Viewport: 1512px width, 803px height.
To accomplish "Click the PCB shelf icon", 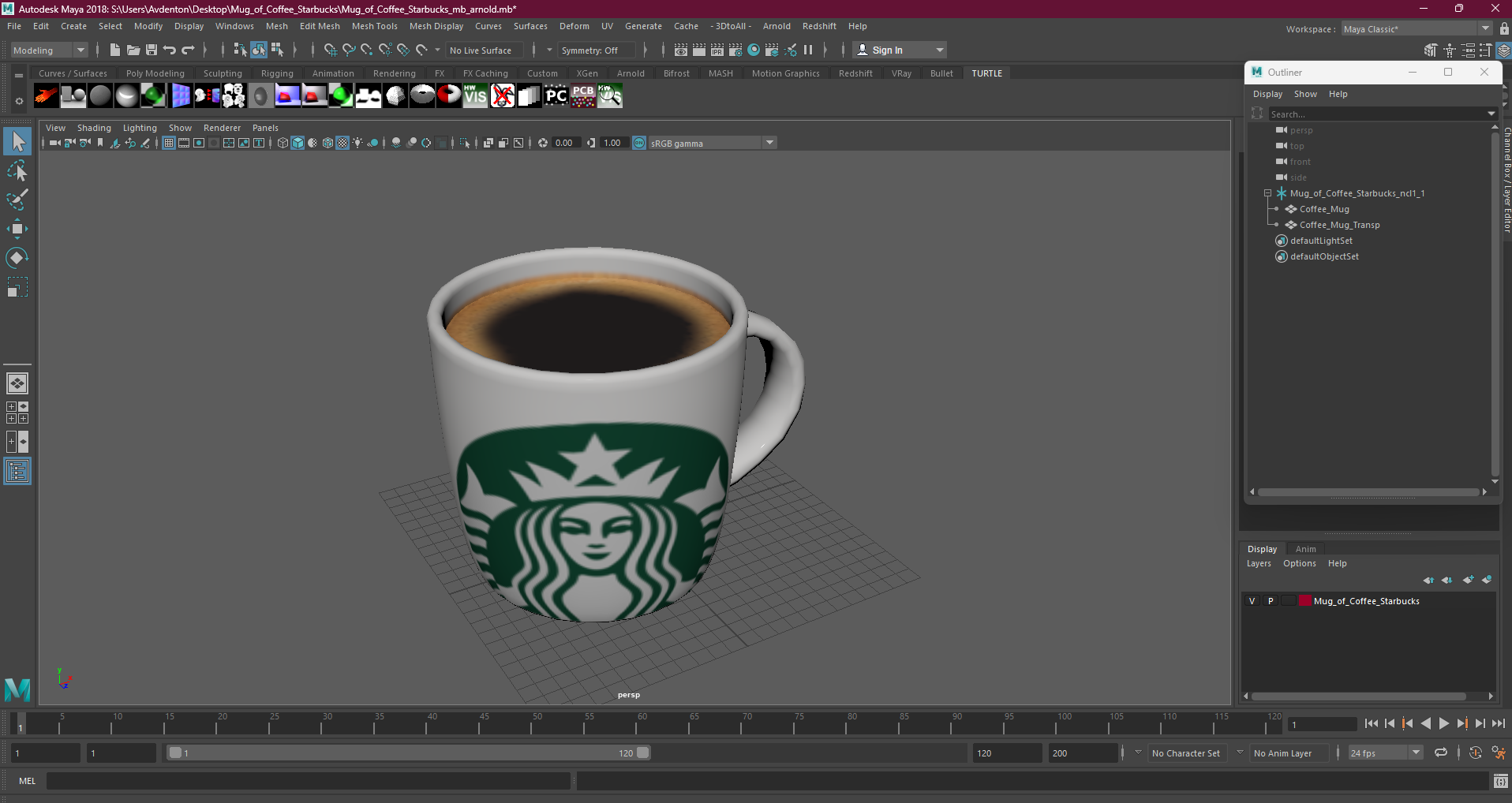I will (583, 96).
